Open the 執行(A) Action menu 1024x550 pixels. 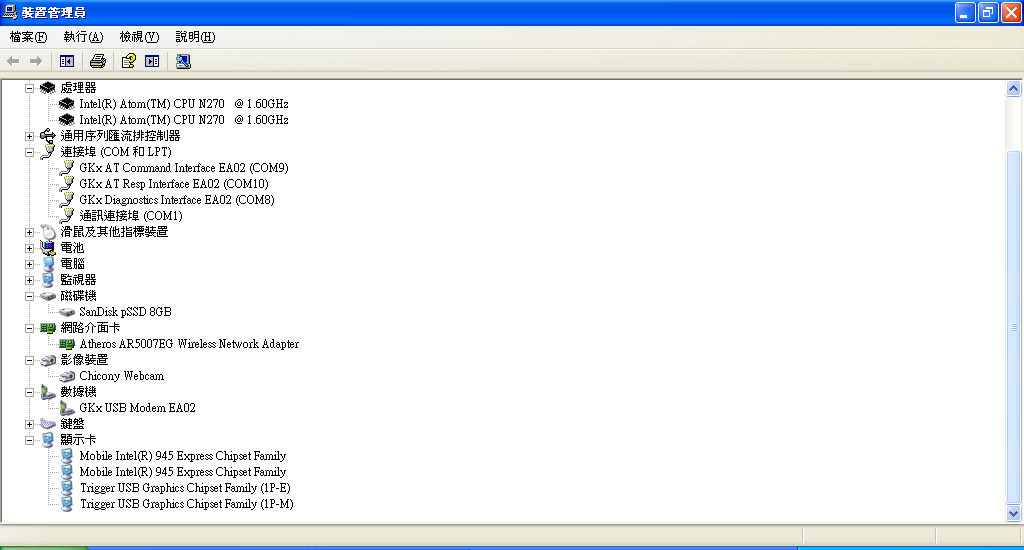[84, 37]
